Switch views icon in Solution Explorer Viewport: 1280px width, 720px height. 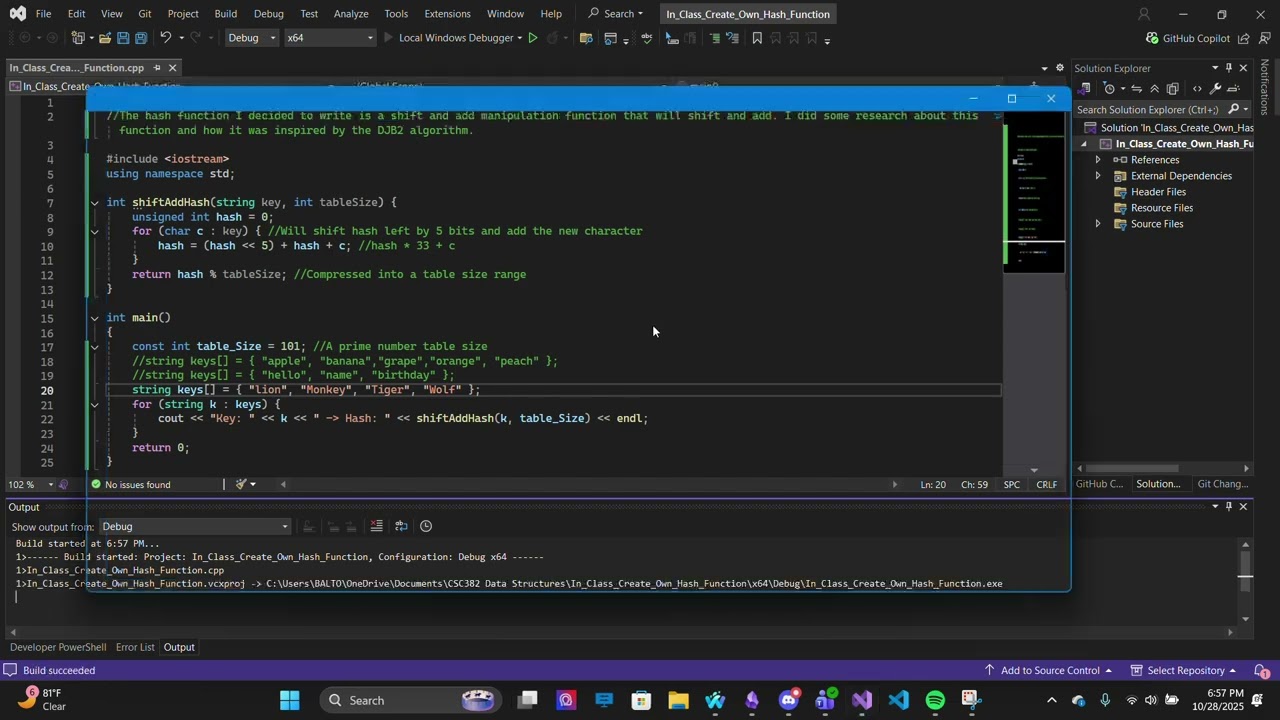(1083, 89)
